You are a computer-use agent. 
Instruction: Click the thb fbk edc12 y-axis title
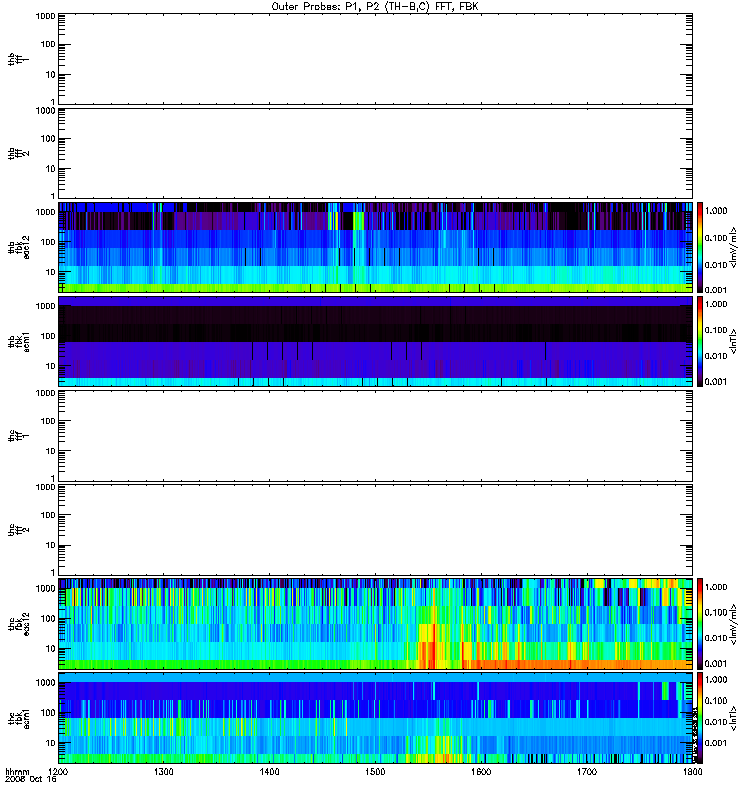pyautogui.click(x=19, y=247)
